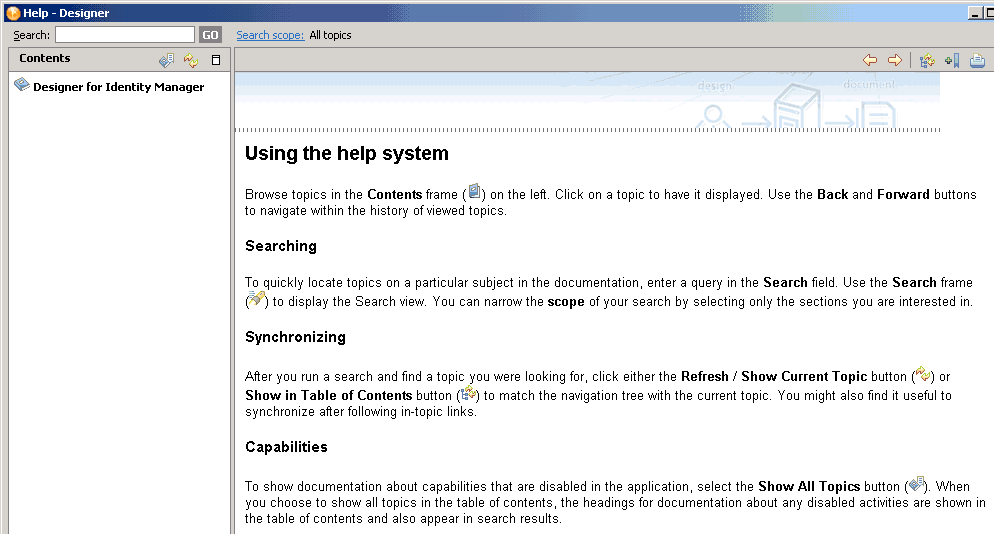The image size is (994, 534).
Task: Click the 'Searching' section heading
Action: click(281, 246)
